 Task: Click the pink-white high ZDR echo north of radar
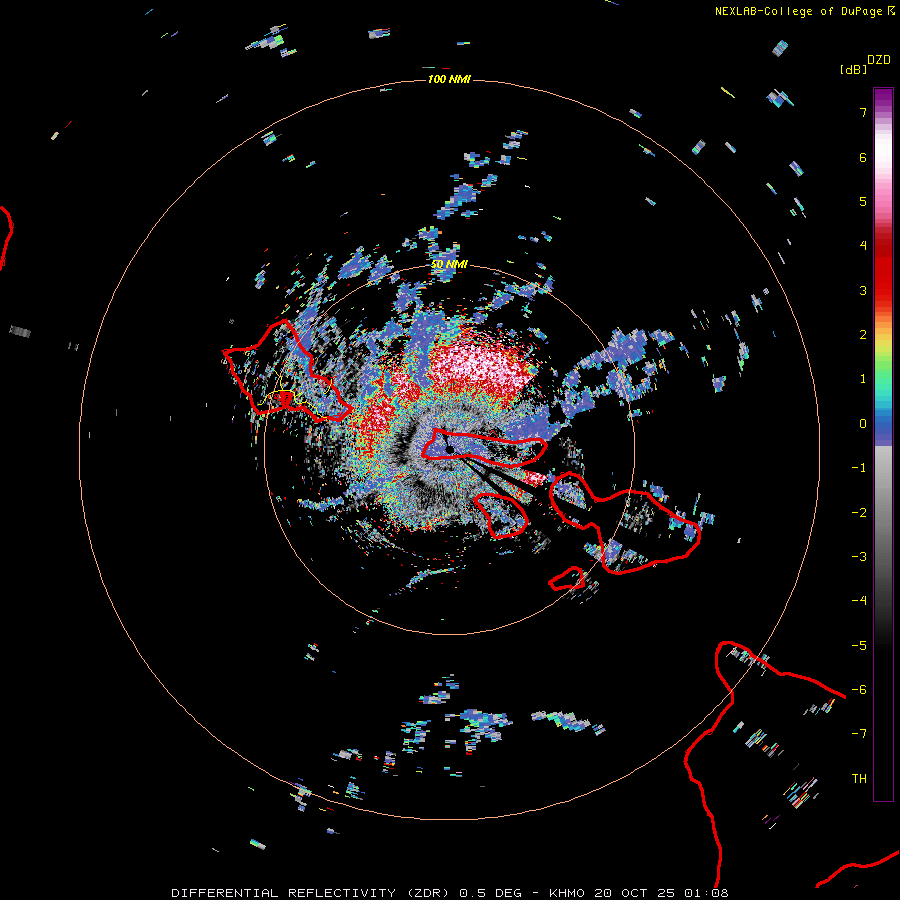click(479, 366)
